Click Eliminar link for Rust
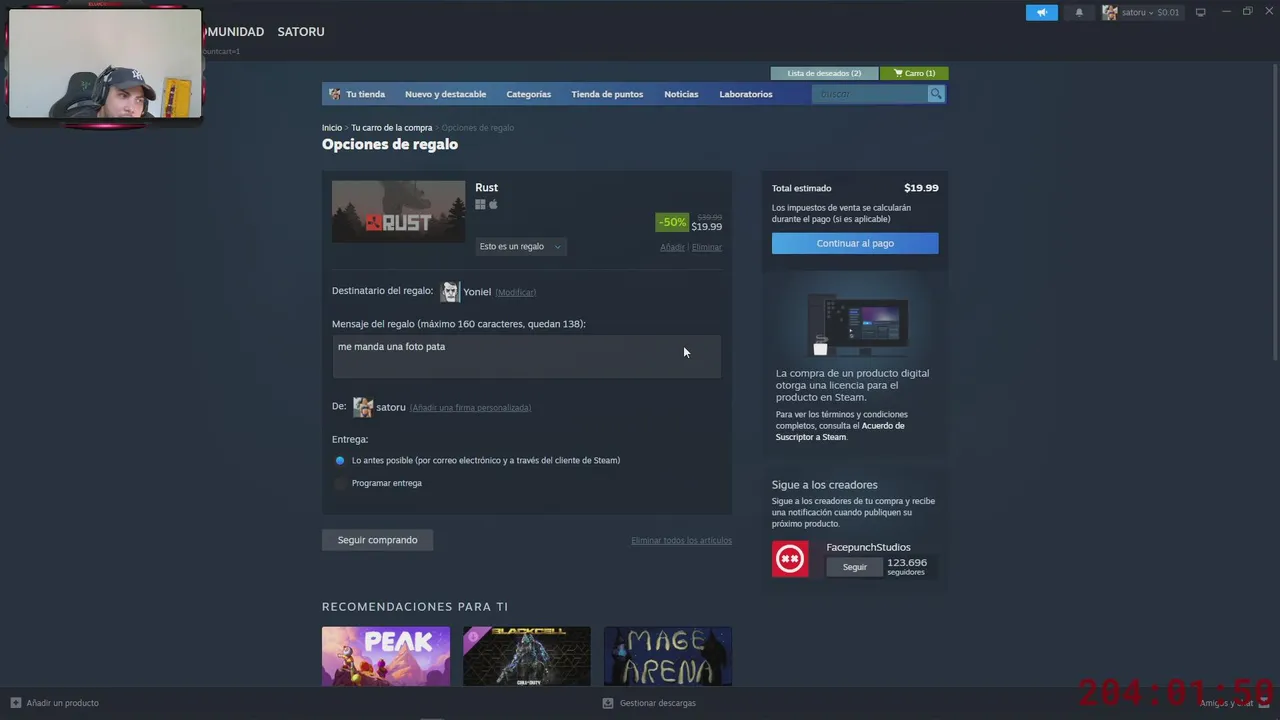 point(707,247)
